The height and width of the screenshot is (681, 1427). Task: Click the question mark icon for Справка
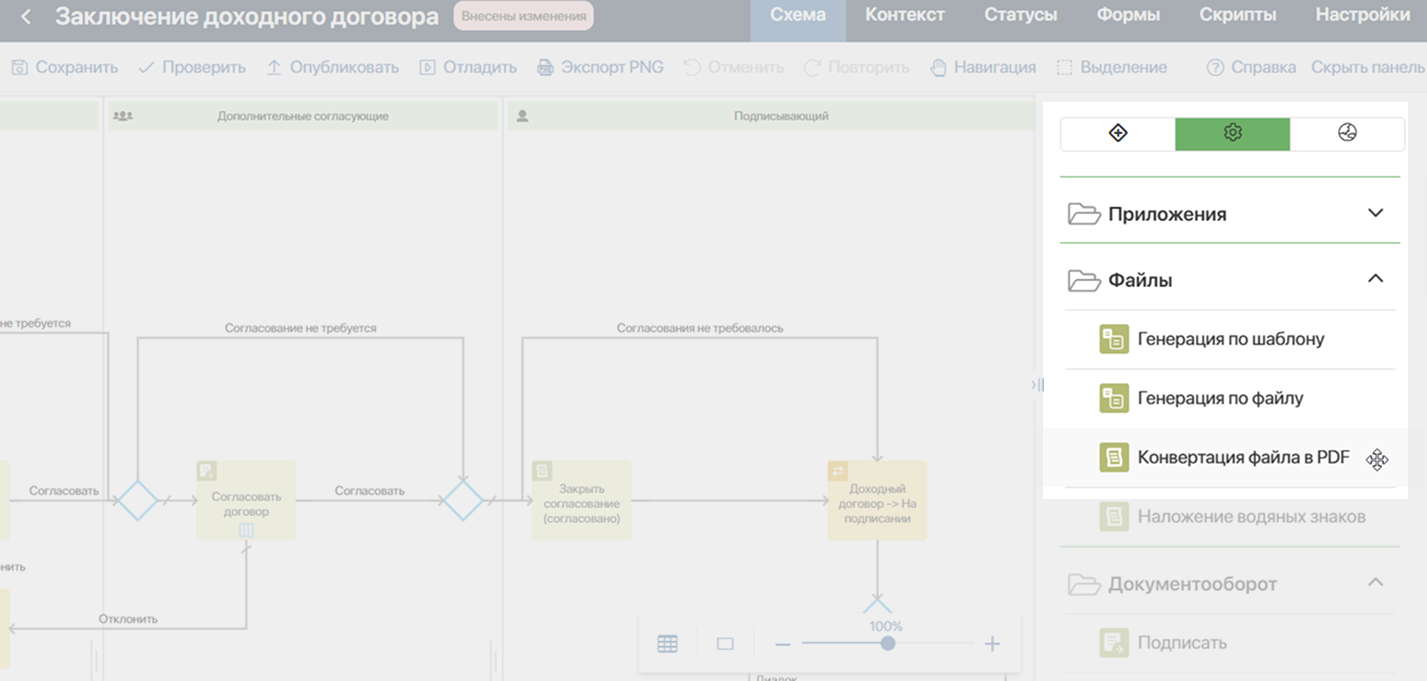click(x=1215, y=68)
